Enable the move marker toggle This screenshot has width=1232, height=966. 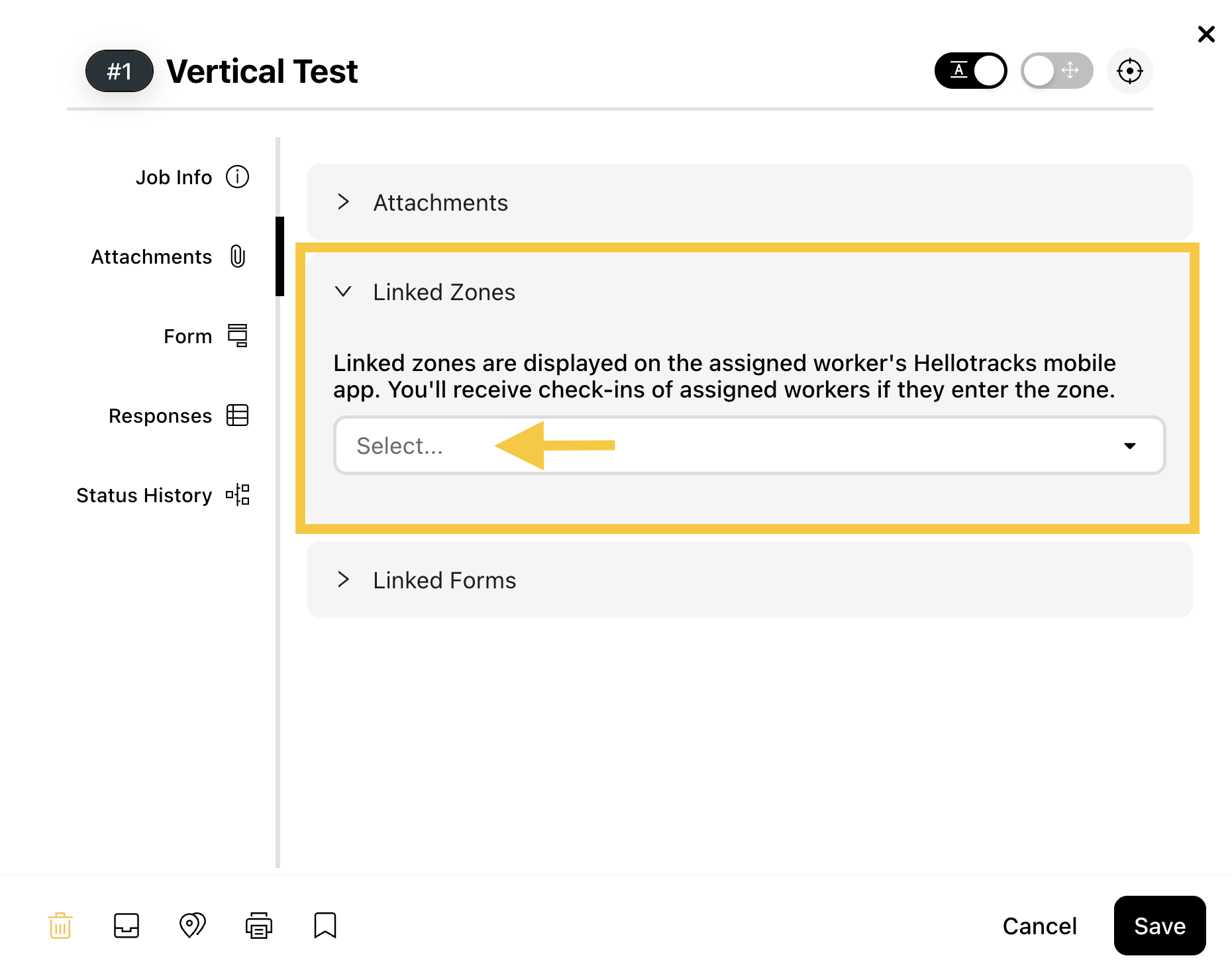point(1057,71)
